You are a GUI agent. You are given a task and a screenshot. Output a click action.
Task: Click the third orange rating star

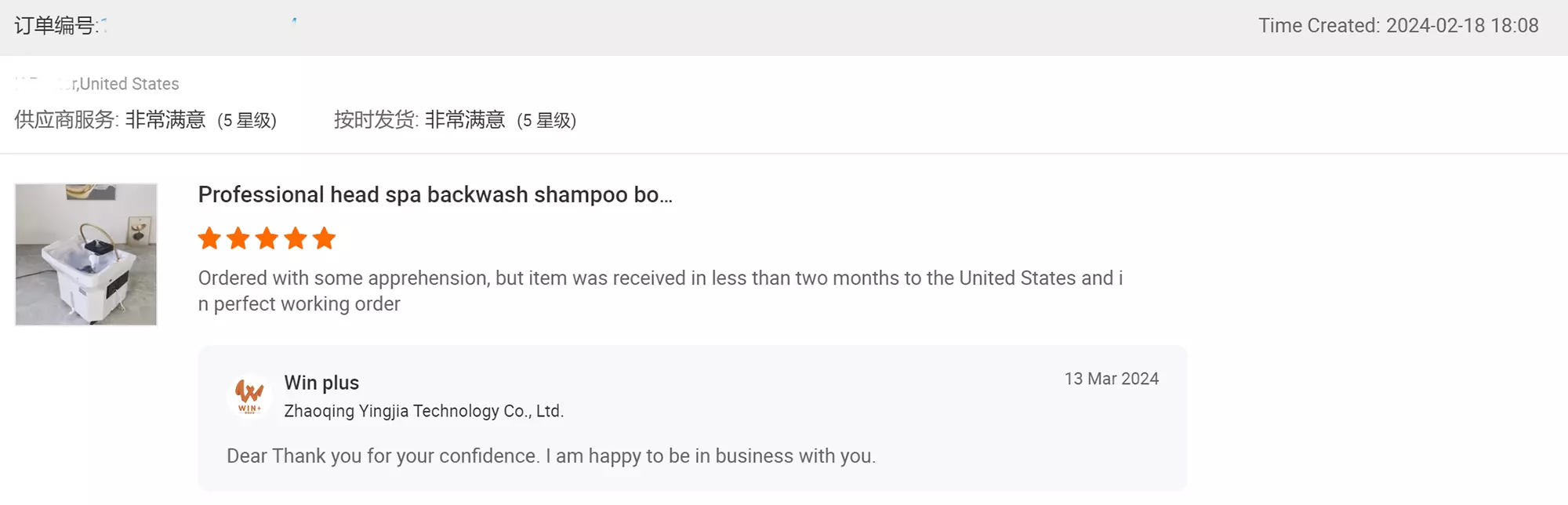point(267,238)
